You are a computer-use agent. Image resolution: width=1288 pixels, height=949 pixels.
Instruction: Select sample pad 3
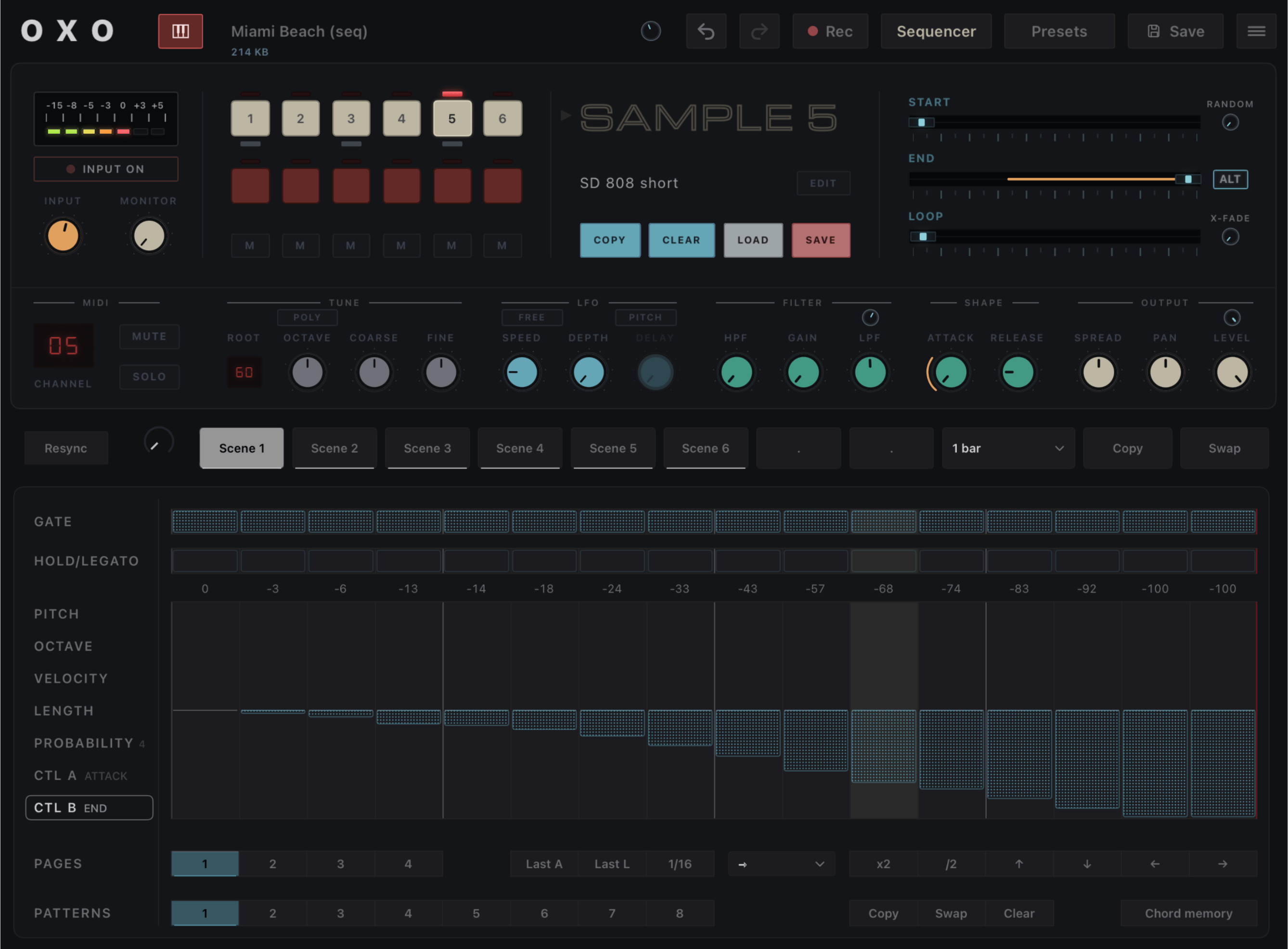pyautogui.click(x=350, y=118)
